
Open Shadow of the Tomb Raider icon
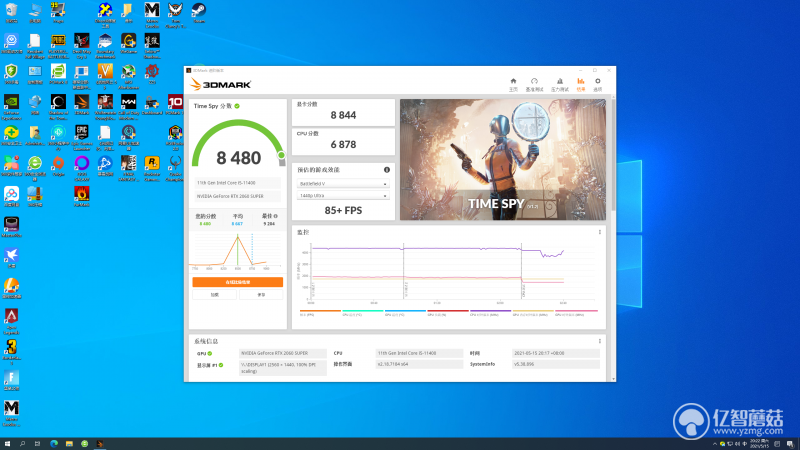(x=58, y=107)
